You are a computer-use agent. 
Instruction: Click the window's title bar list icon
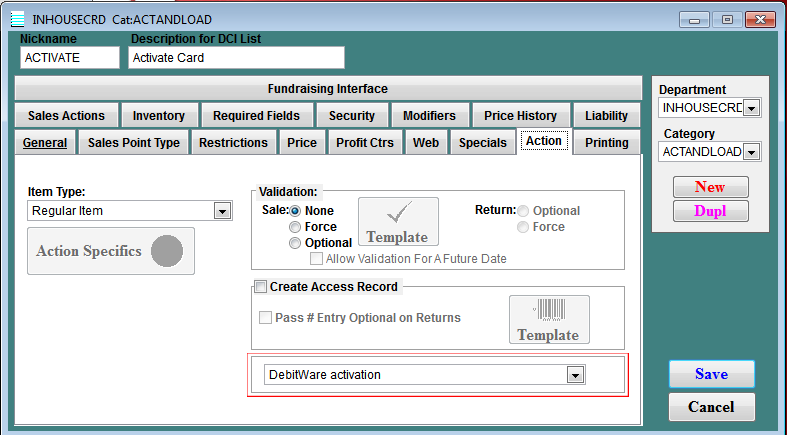[18, 20]
